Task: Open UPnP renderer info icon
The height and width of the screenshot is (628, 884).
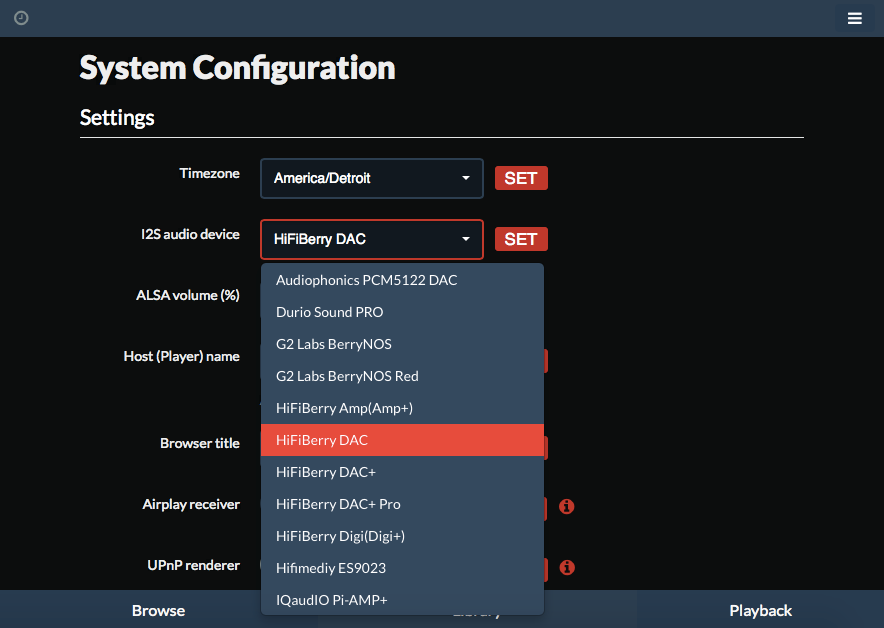Action: [567, 567]
